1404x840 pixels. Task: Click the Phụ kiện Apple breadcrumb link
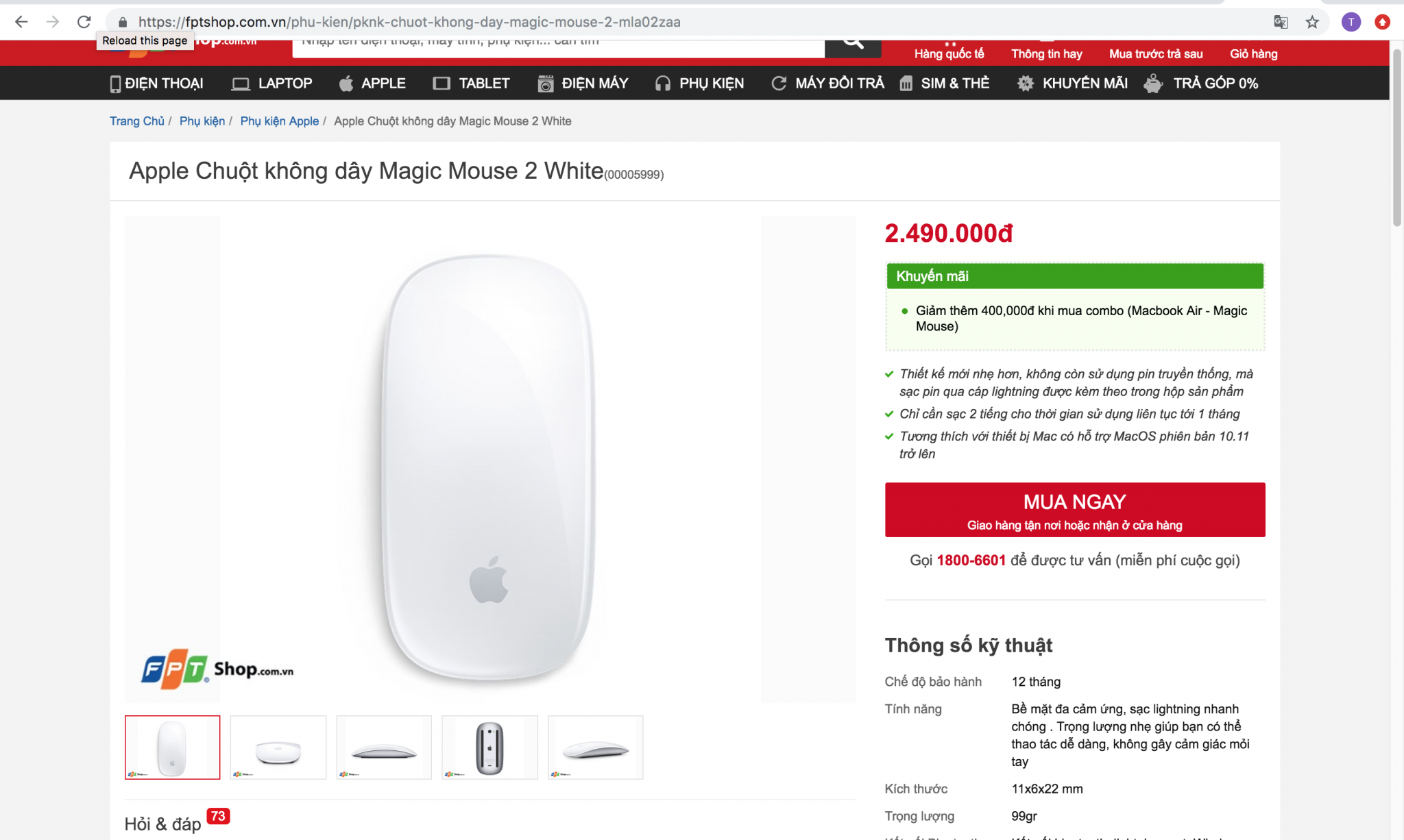[279, 121]
